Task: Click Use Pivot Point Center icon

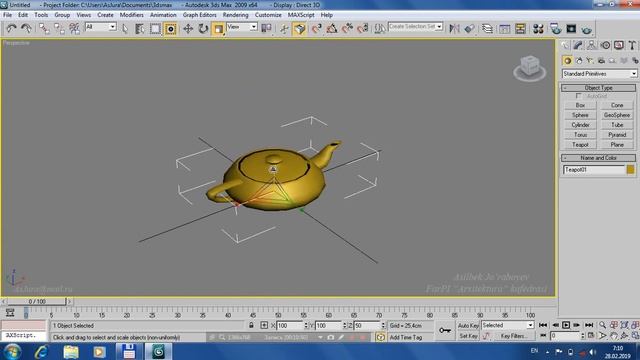Action: tap(266, 28)
